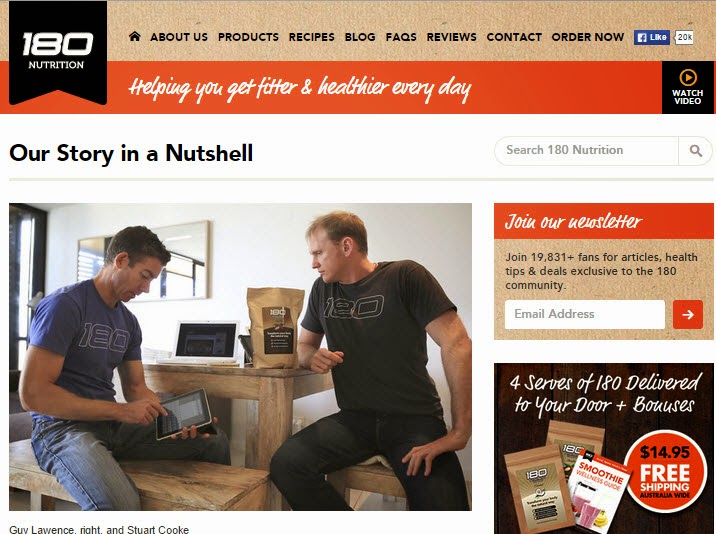Click the Smoothie Wellness Guide image
716x534 pixels.
[x=597, y=494]
